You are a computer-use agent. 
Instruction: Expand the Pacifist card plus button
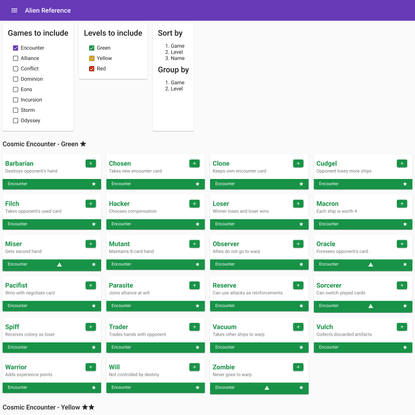point(91,285)
